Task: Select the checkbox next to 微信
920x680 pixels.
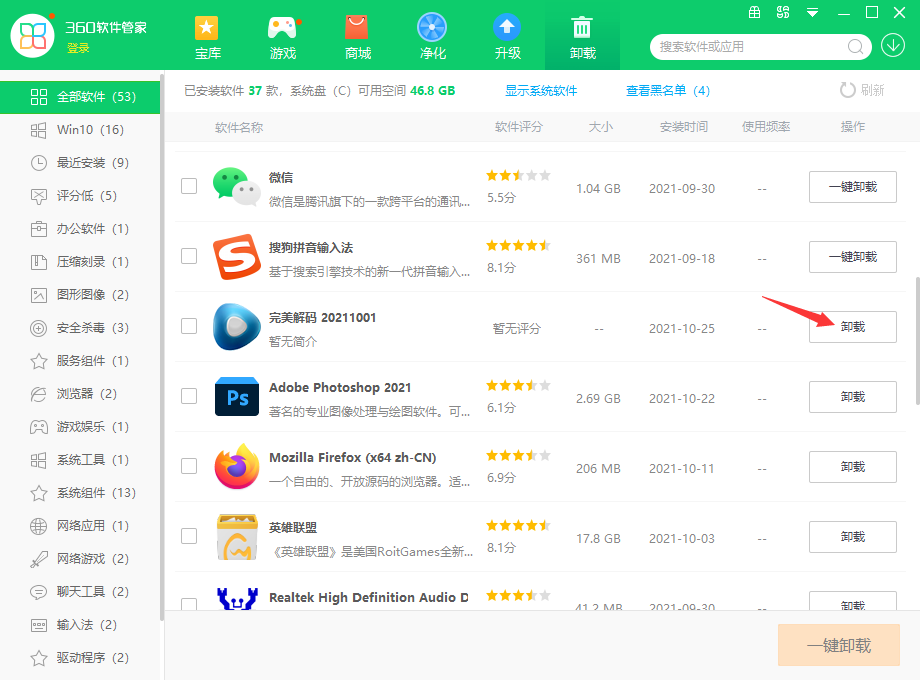Action: click(189, 187)
